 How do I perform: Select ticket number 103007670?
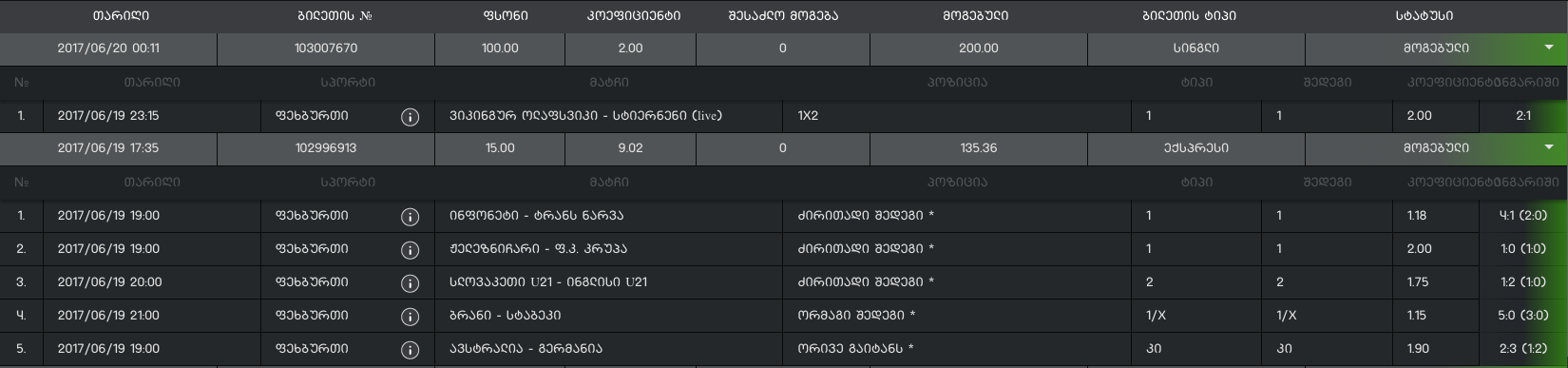click(326, 48)
